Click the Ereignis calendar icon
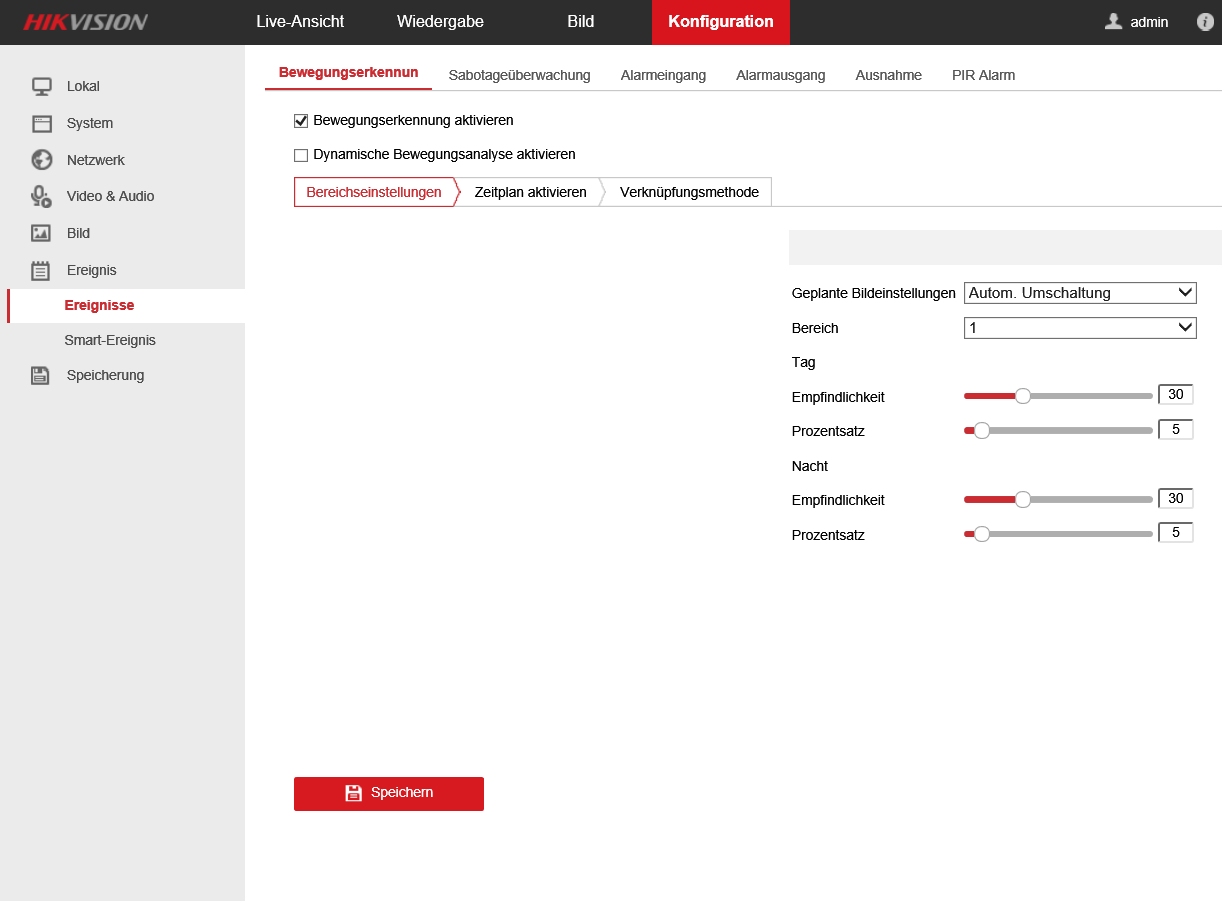 [41, 271]
